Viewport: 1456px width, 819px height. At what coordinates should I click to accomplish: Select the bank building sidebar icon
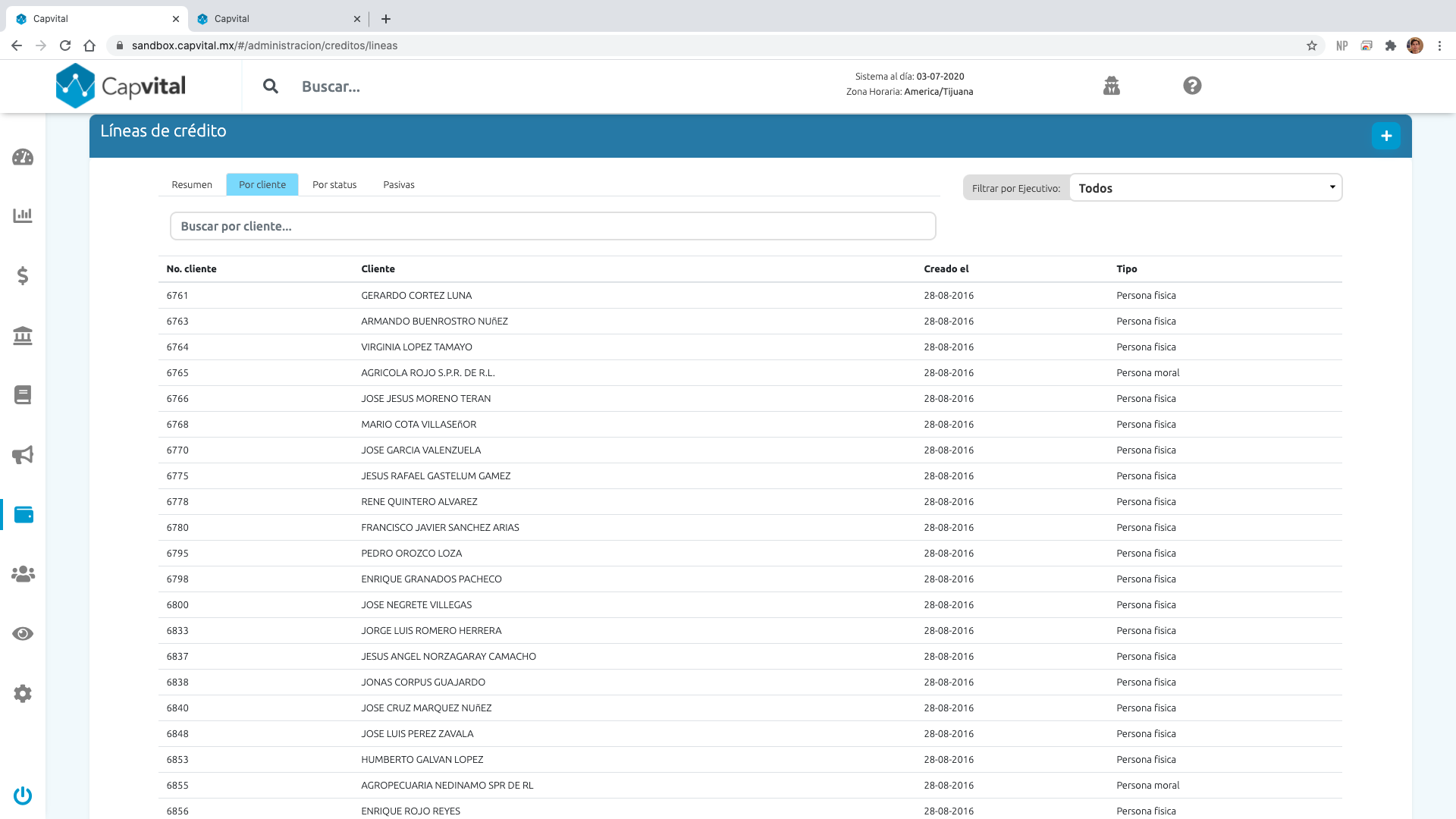tap(23, 335)
